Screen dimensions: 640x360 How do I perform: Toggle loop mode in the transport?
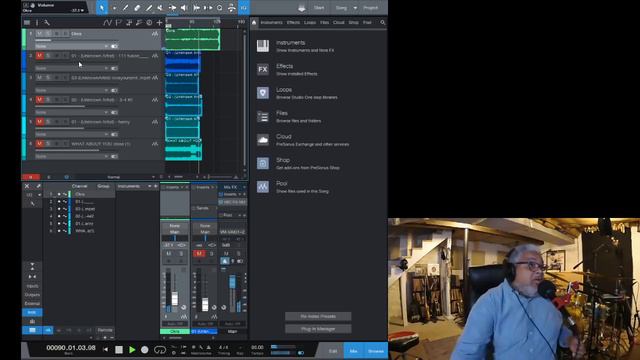click(160, 350)
